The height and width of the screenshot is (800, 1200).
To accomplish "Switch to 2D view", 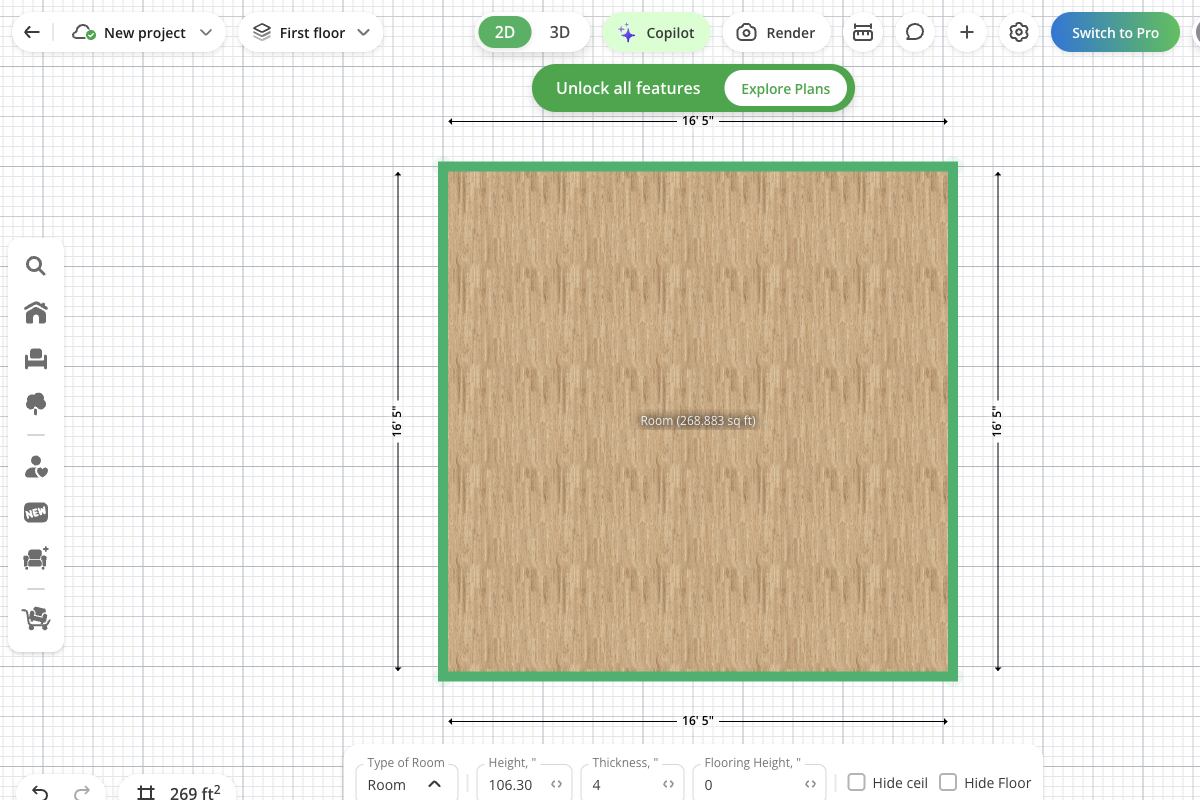I will tap(505, 32).
